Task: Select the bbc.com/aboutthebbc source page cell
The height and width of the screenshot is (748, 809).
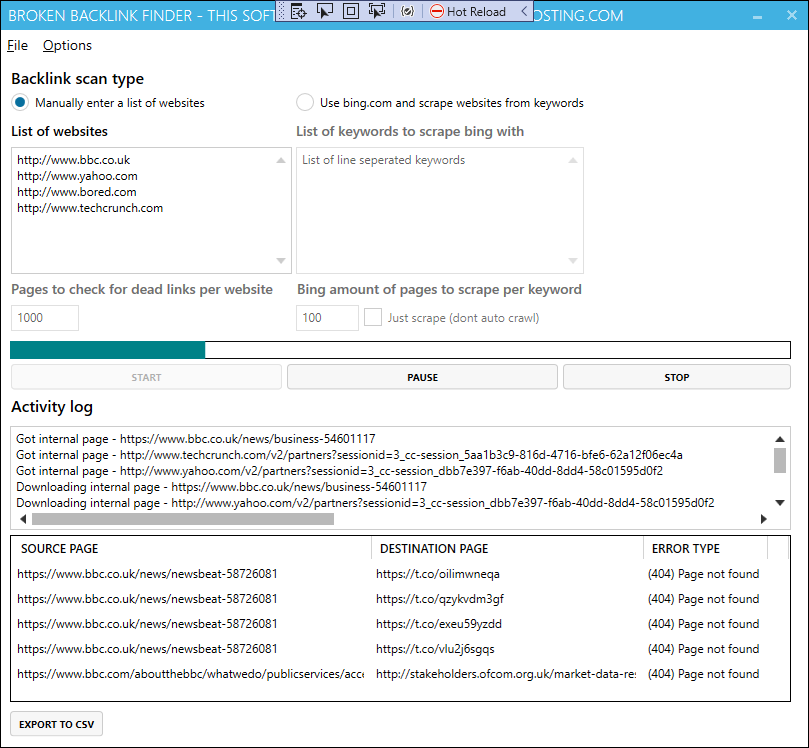Action: [190, 674]
